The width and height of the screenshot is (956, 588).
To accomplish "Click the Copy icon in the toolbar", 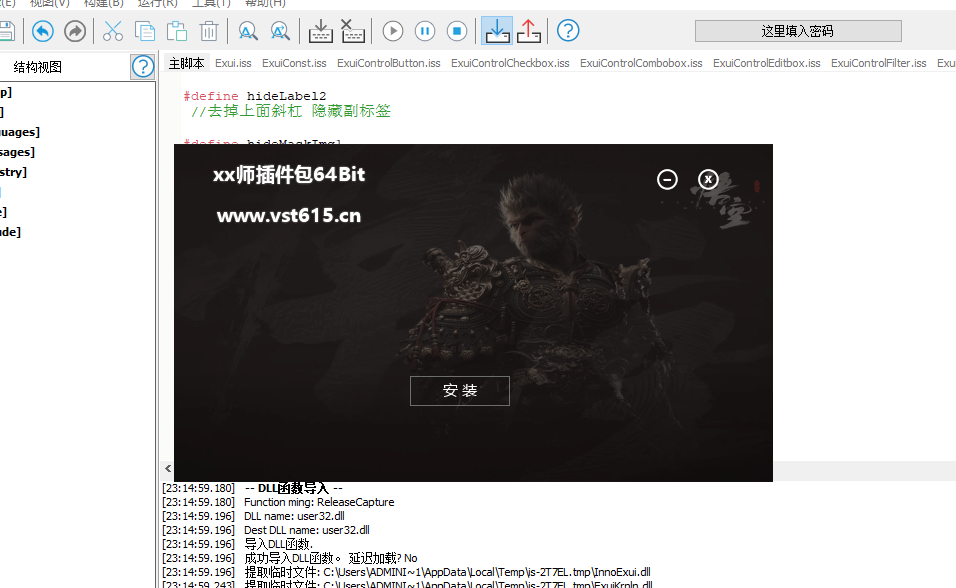I will pyautogui.click(x=145, y=31).
